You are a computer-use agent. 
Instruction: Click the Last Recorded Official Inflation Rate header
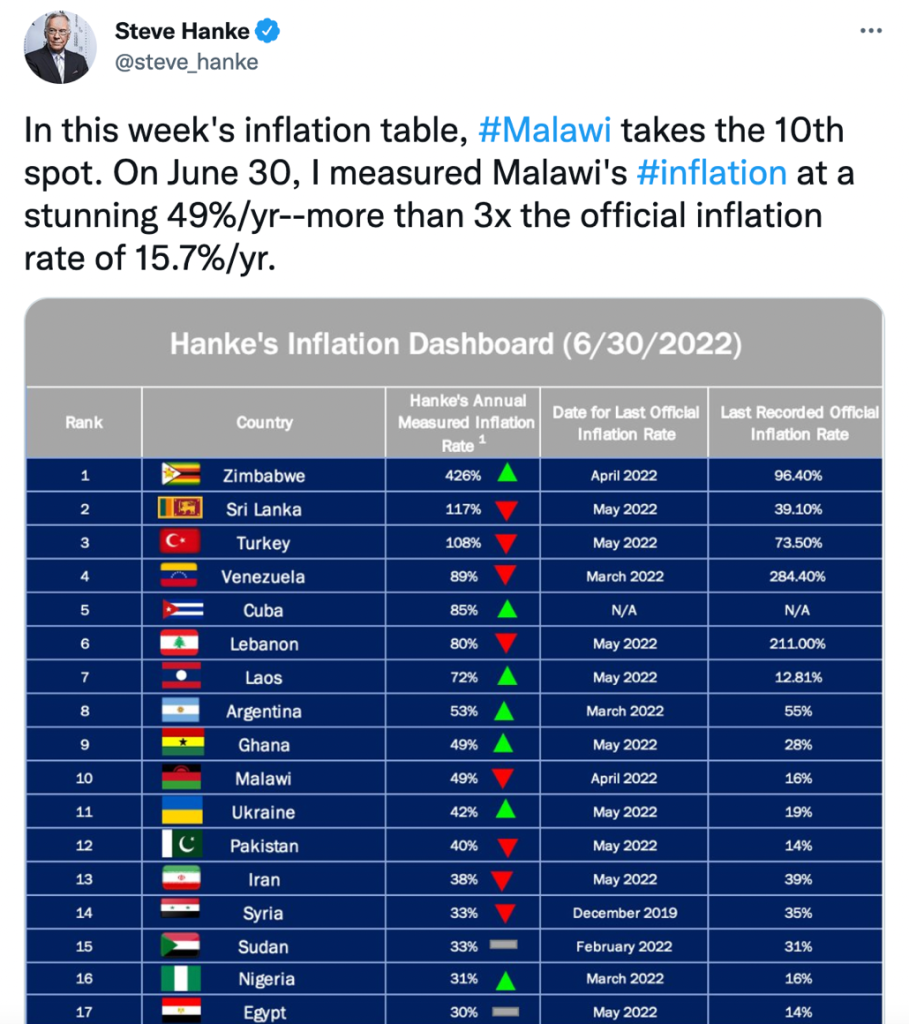coord(799,423)
